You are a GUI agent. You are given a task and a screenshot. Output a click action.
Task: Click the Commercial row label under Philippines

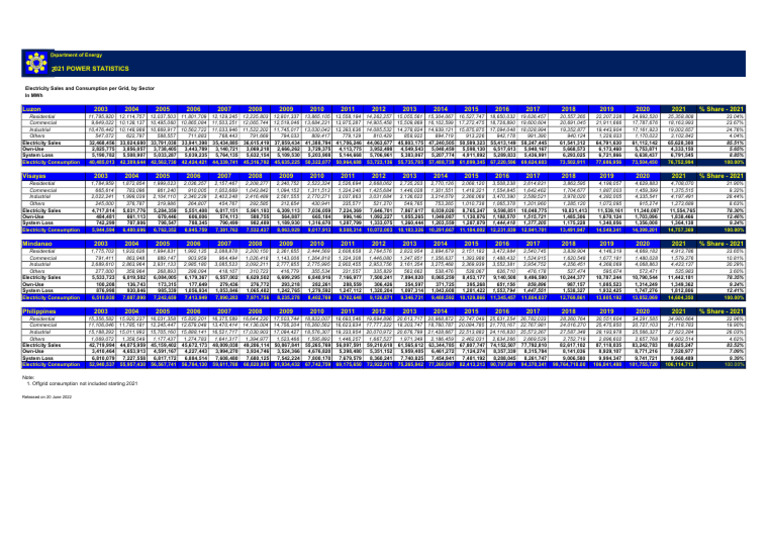tap(43, 325)
